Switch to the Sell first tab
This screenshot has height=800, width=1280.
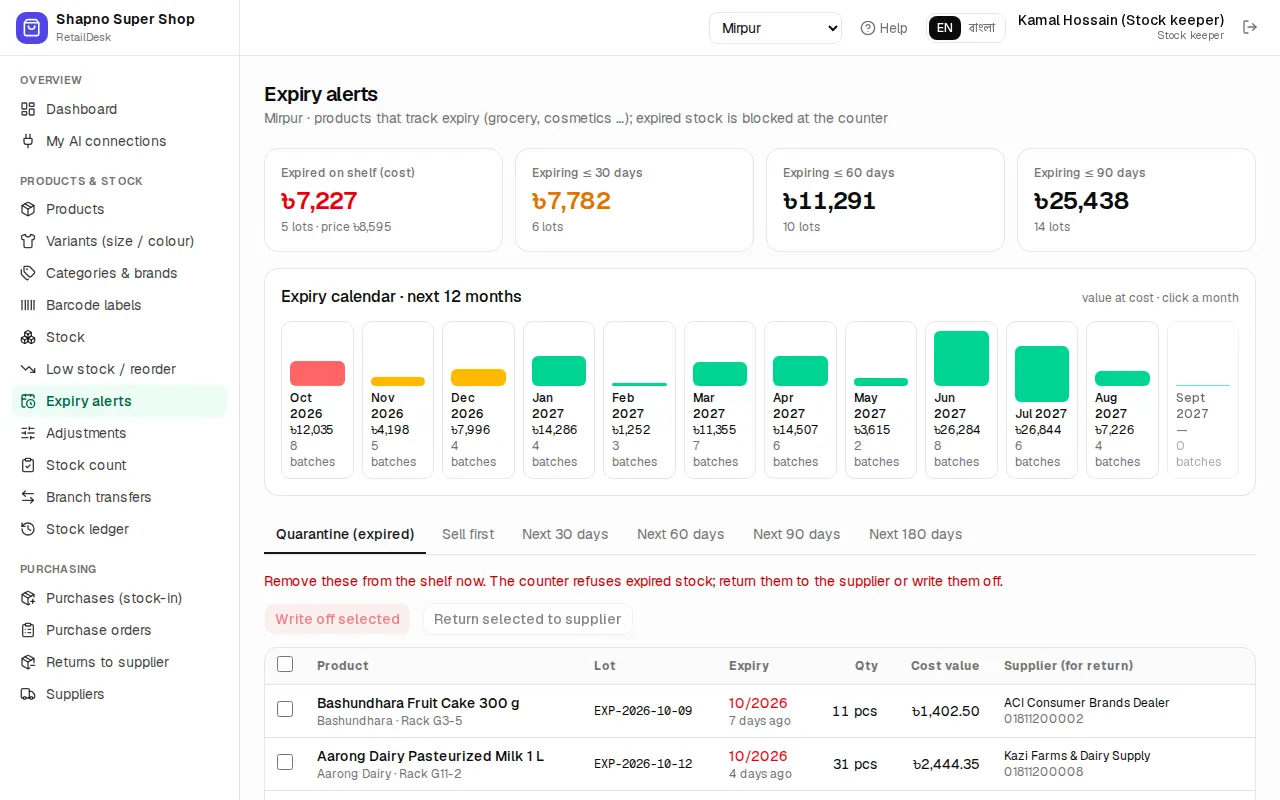point(468,534)
